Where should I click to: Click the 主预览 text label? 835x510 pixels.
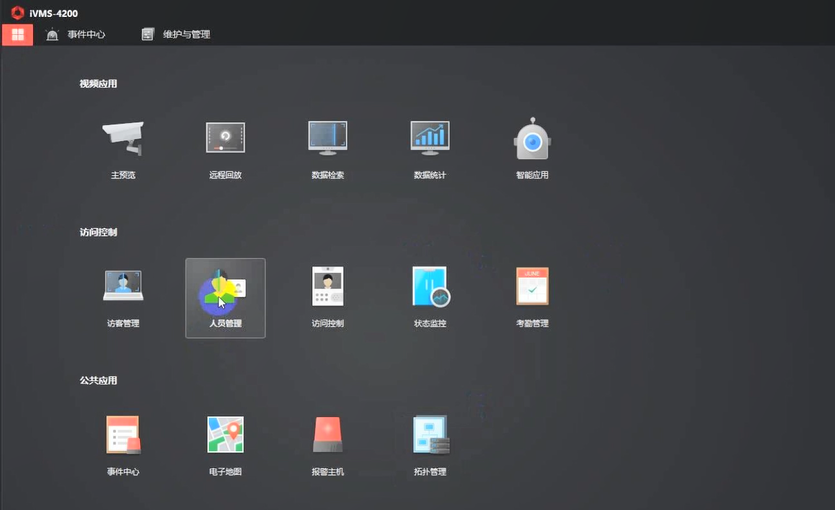(x=123, y=175)
